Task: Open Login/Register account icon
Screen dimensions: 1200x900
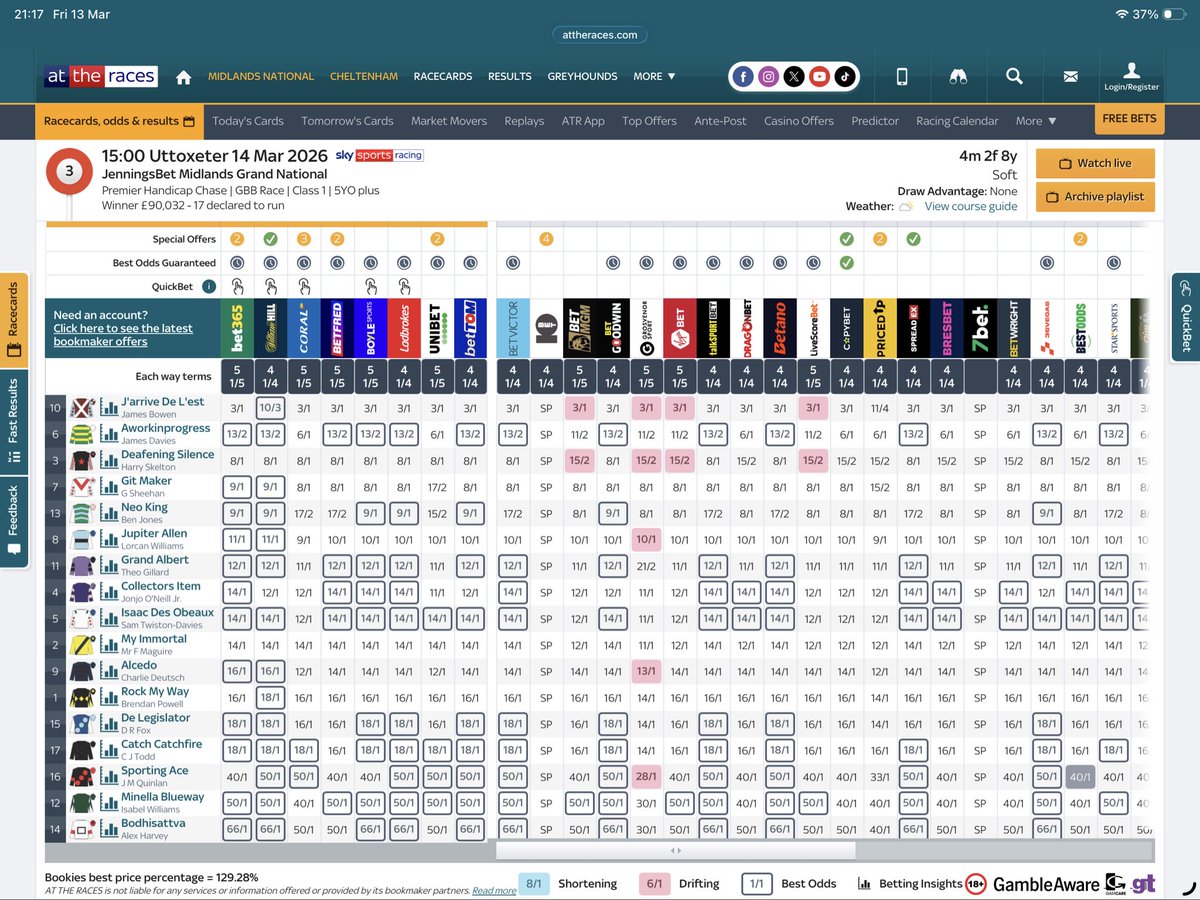Action: pos(1131,76)
